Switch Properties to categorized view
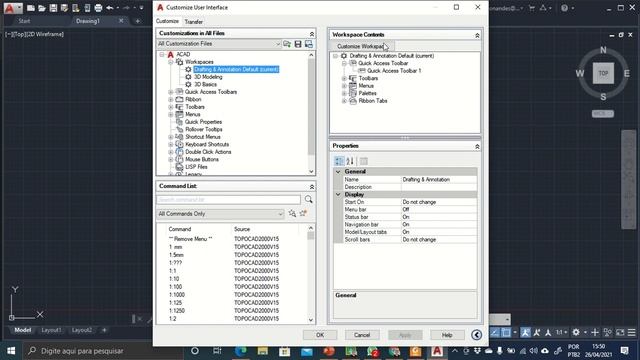 [x=339, y=161]
